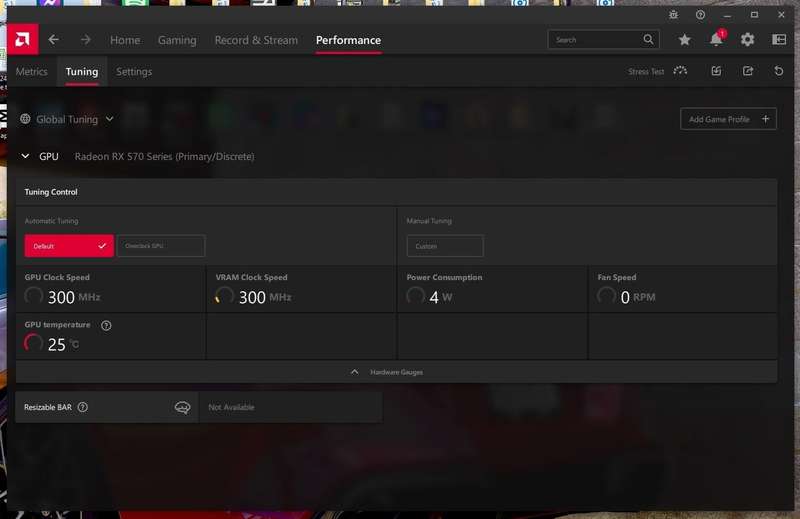Close the AMD Software window
The width and height of the screenshot is (800, 519).
click(x=781, y=15)
